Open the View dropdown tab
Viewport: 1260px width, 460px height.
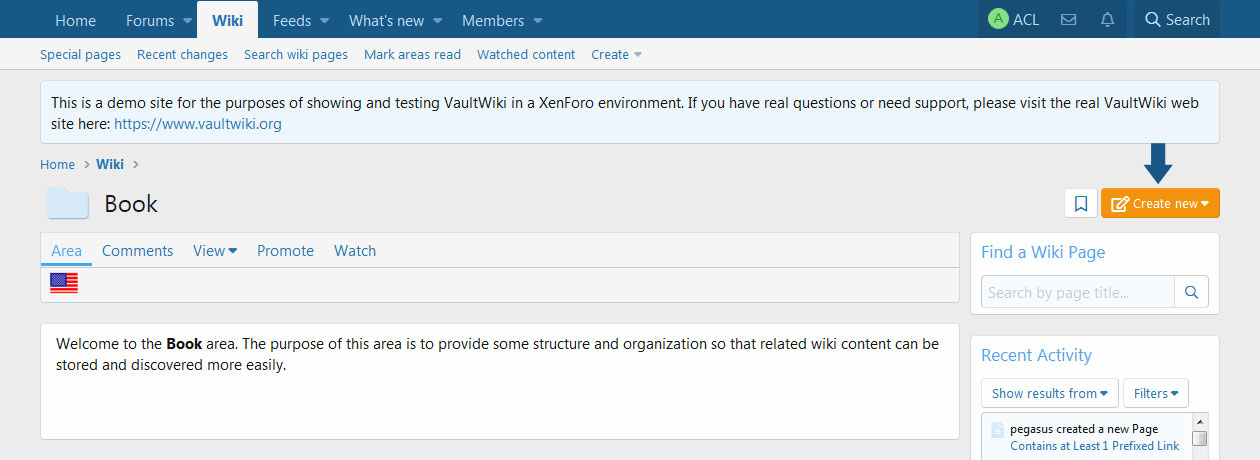(x=214, y=251)
